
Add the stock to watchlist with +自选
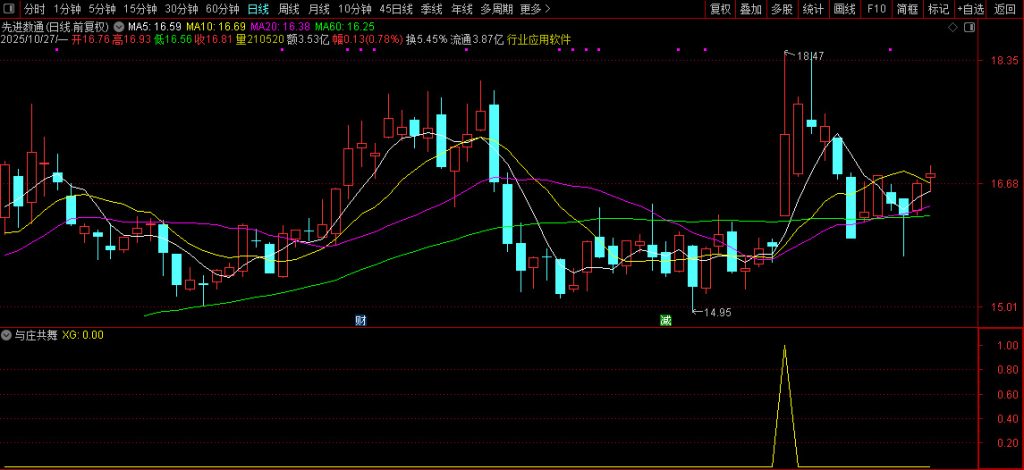[970, 9]
